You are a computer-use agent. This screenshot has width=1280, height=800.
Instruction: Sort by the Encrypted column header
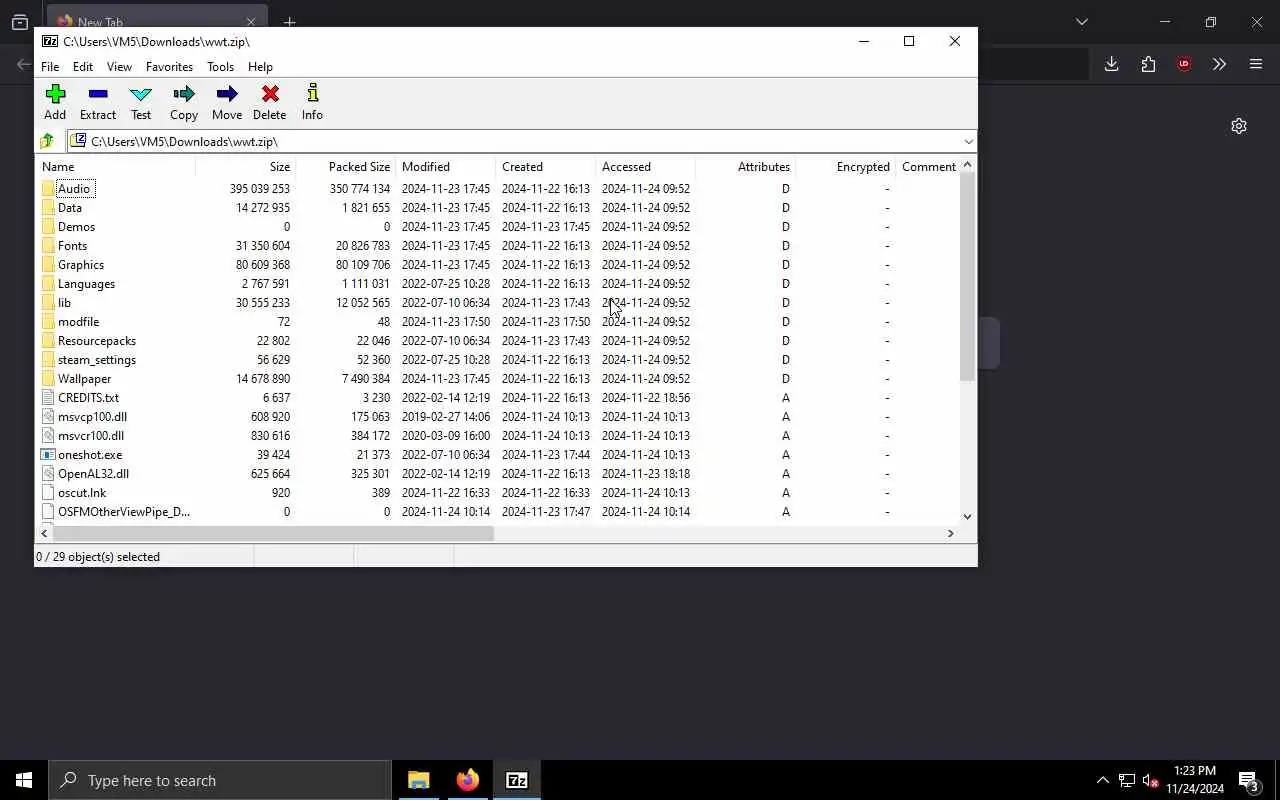pos(845,167)
